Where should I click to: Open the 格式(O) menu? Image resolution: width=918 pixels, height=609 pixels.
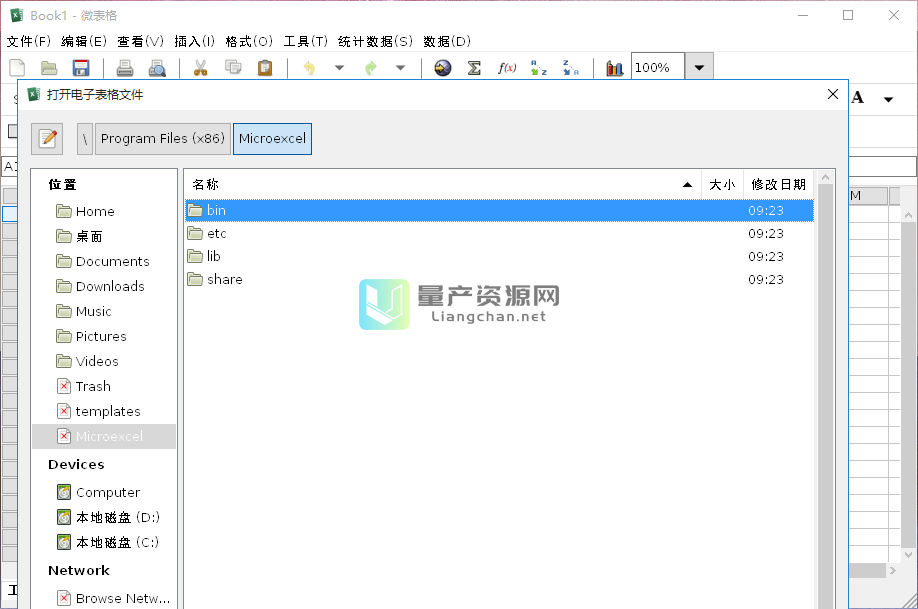click(x=249, y=42)
